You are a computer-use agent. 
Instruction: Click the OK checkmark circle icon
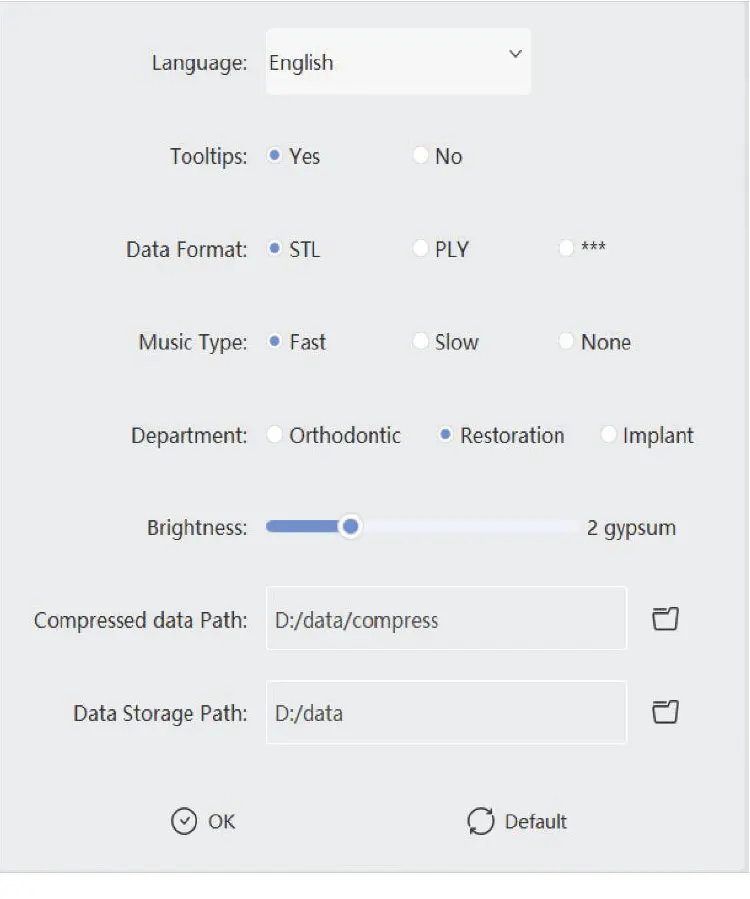pyautogui.click(x=184, y=821)
